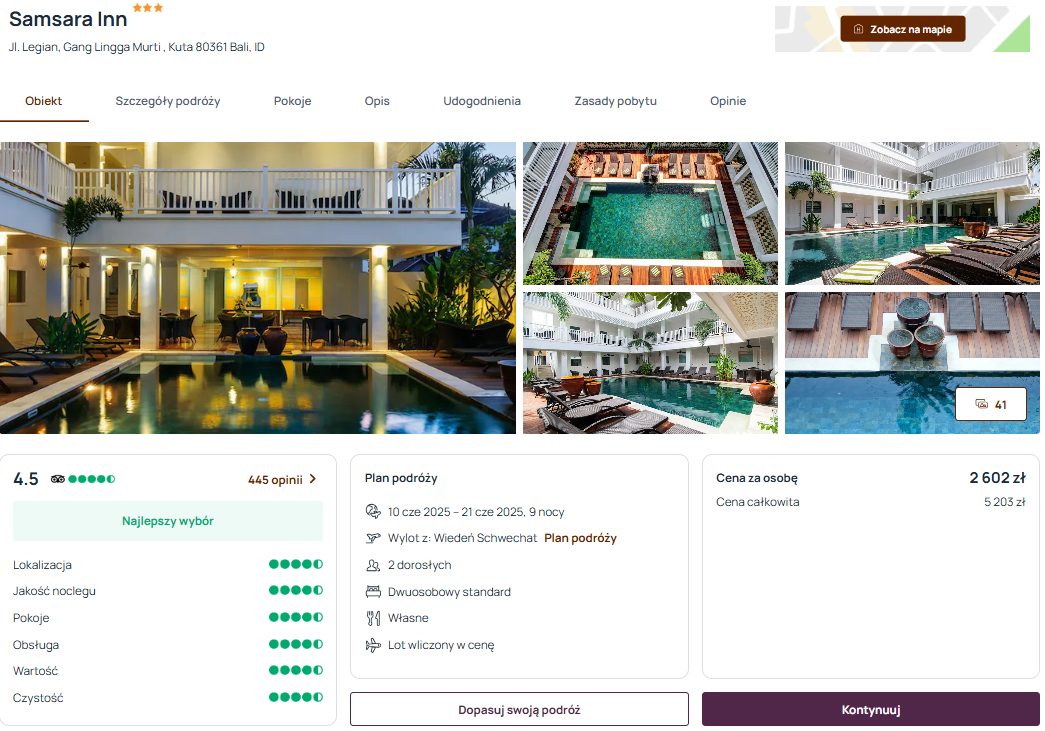1045x731 pixels.
Task: Go to the Opinie tab
Action: (x=728, y=101)
